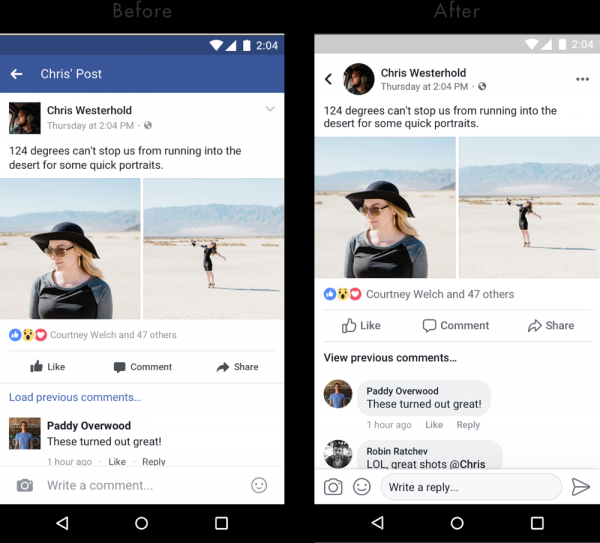
Task: Focus the 'Write a reply...' field
Action: pos(471,487)
